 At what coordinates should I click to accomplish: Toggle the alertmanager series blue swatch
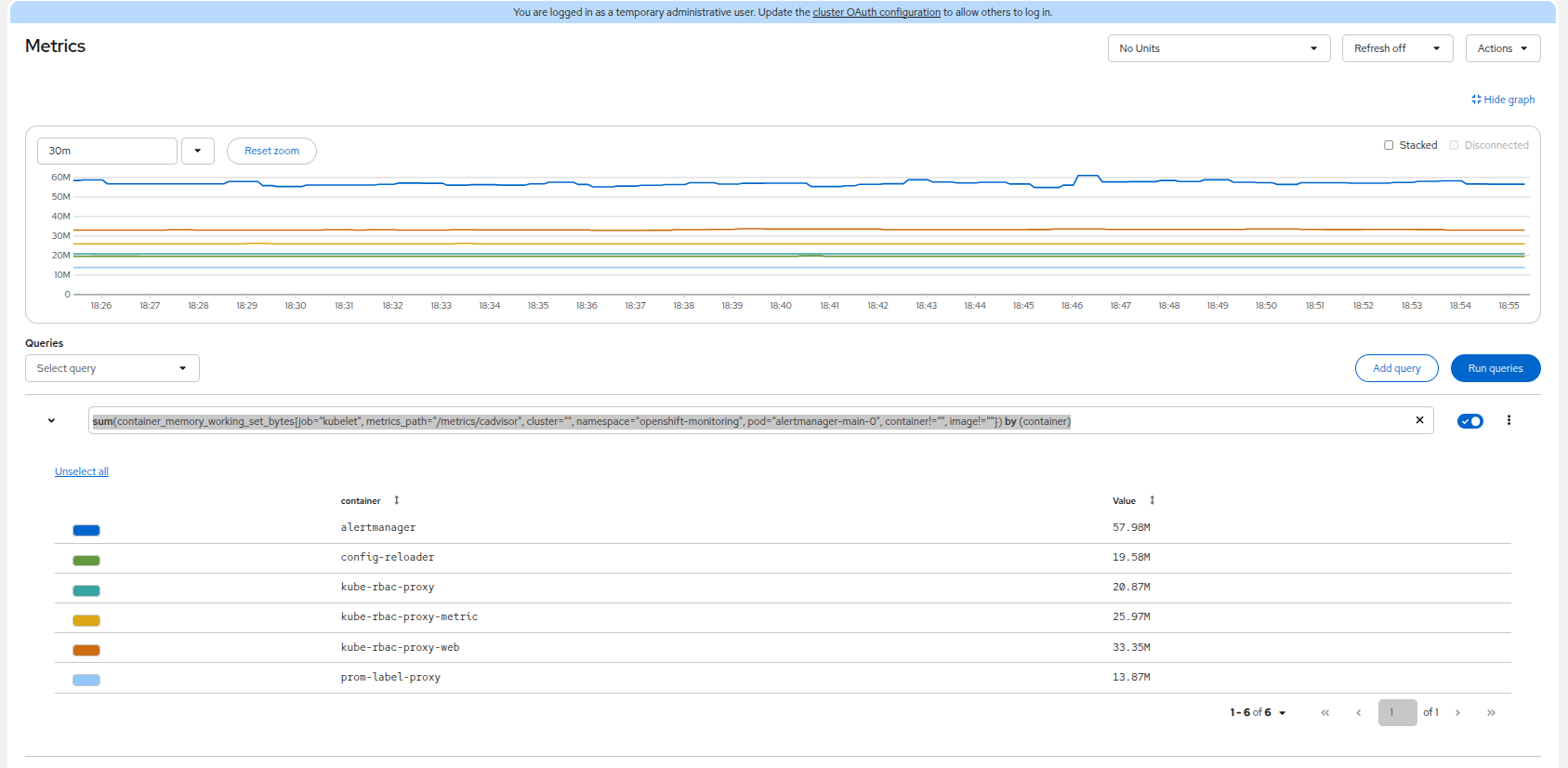[86, 531]
